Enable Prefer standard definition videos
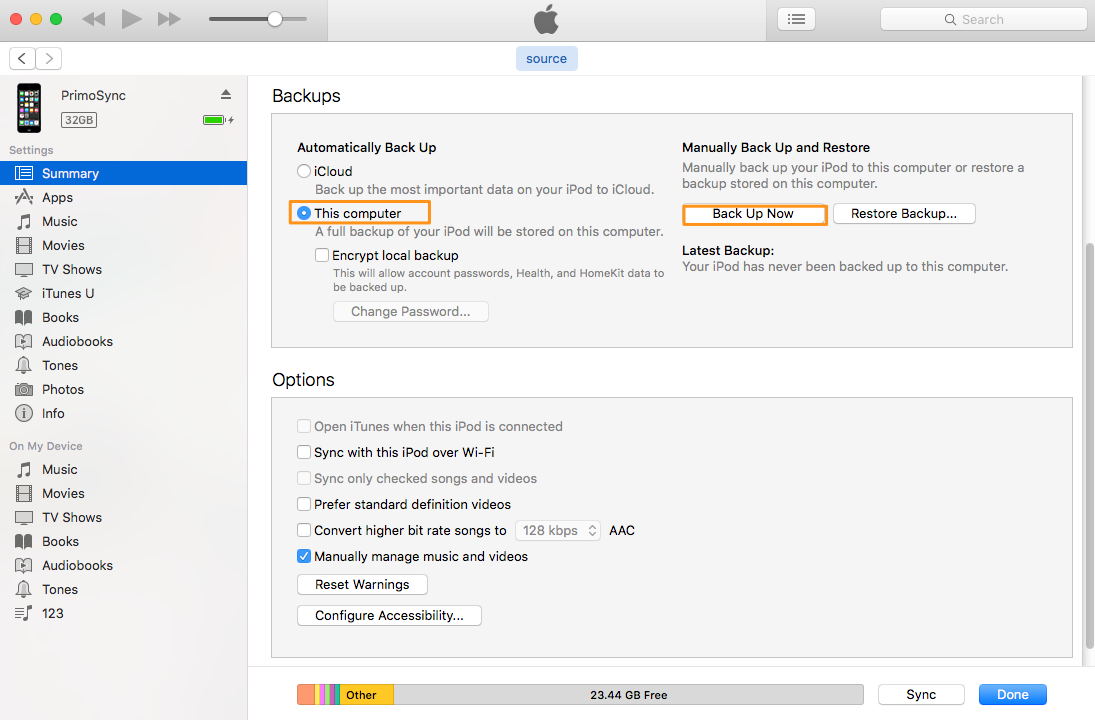 (x=304, y=504)
